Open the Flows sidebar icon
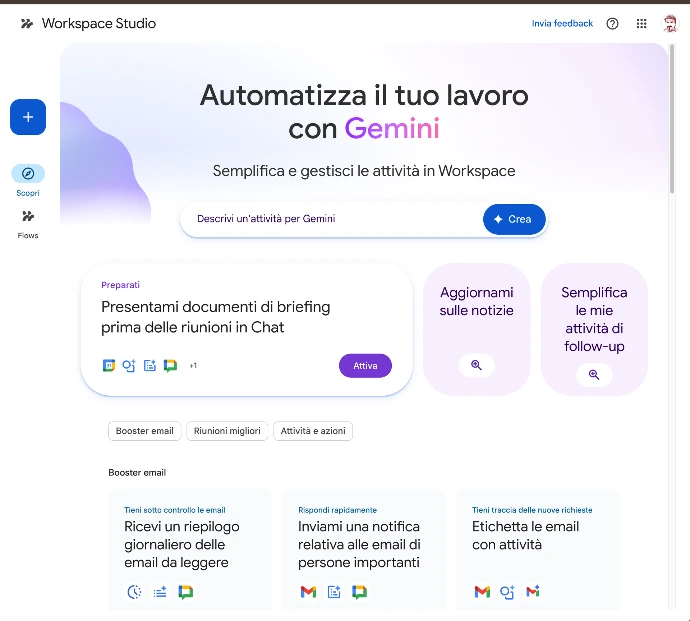Screen dimensions: 690x621 click(x=28, y=216)
